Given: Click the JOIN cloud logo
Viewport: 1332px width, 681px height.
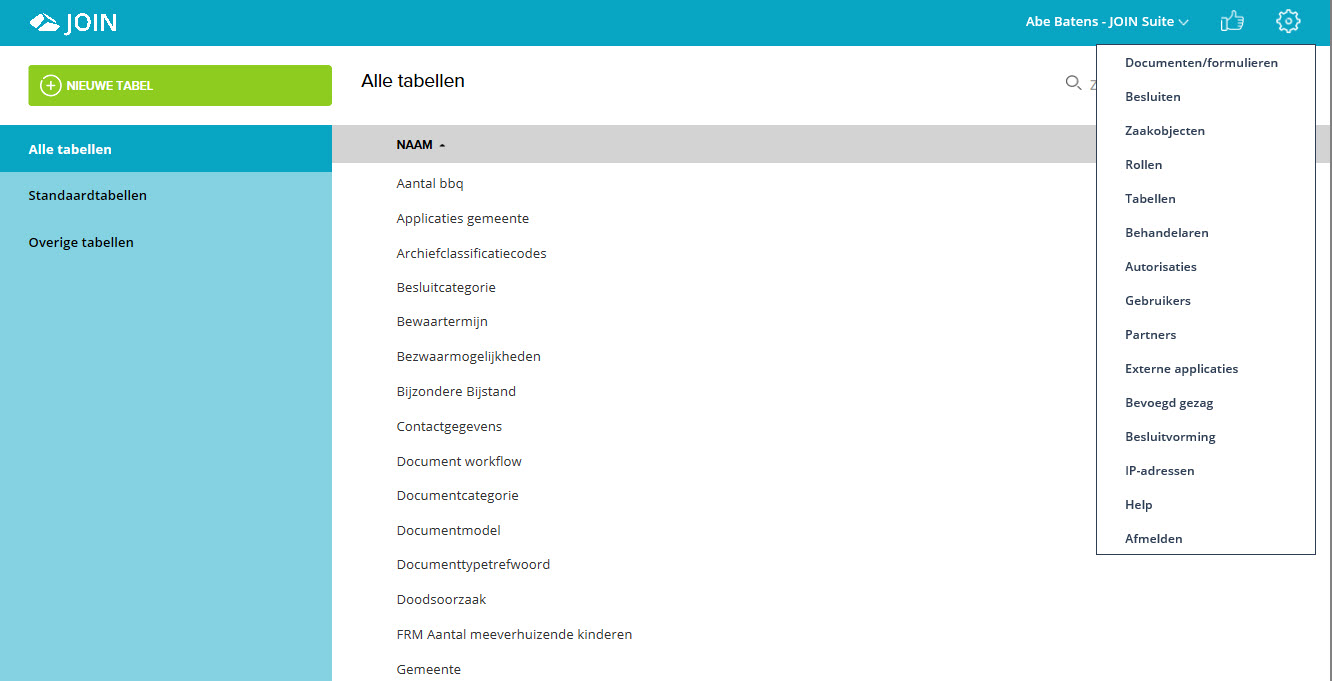Looking at the screenshot, I should click(x=44, y=20).
